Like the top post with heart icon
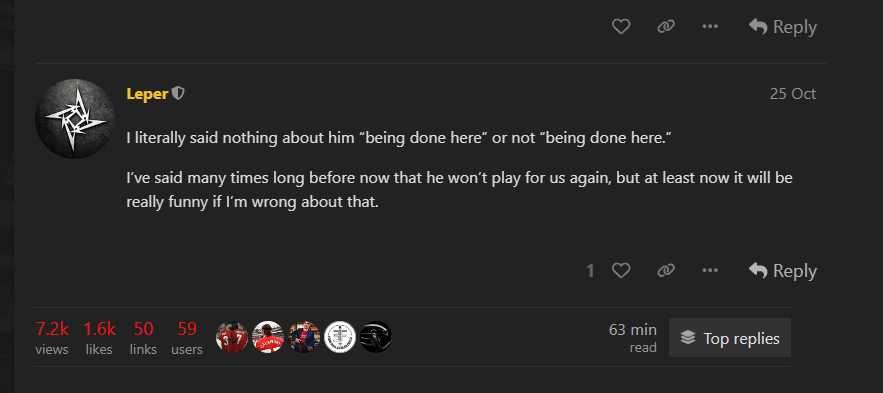The width and height of the screenshot is (883, 393). point(621,26)
